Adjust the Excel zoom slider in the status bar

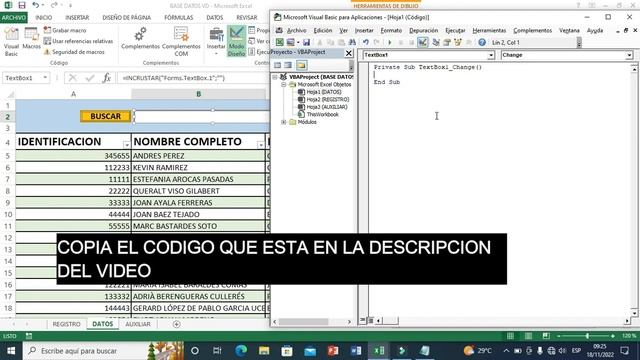point(587,336)
